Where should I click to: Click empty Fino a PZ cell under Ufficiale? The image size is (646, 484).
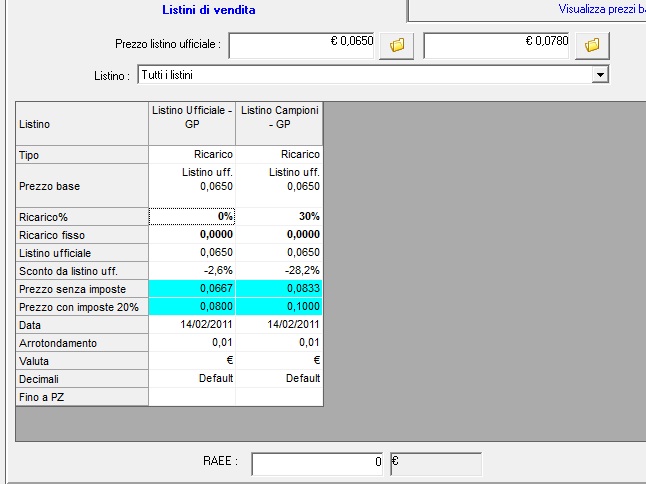pyautogui.click(x=192, y=397)
